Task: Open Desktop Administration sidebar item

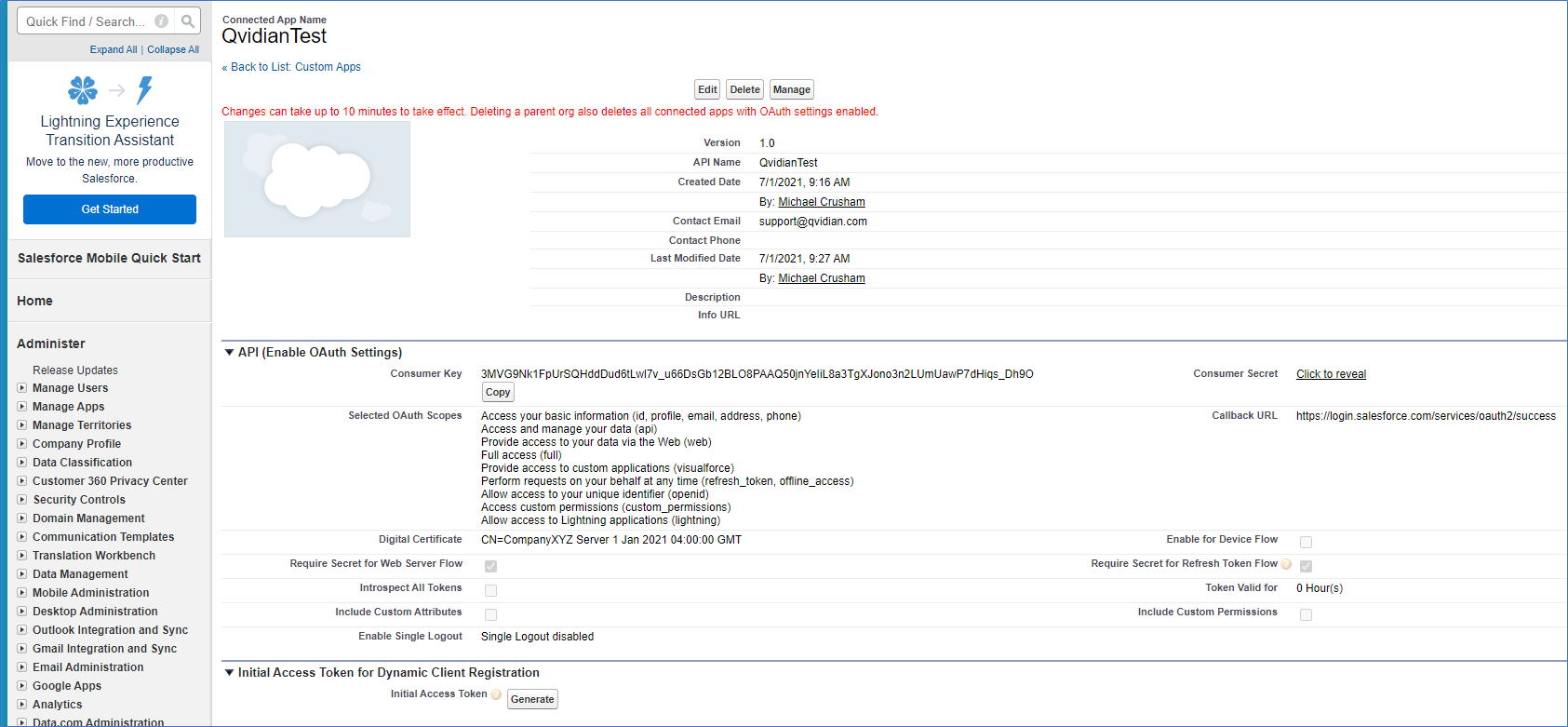Action: pos(95,612)
